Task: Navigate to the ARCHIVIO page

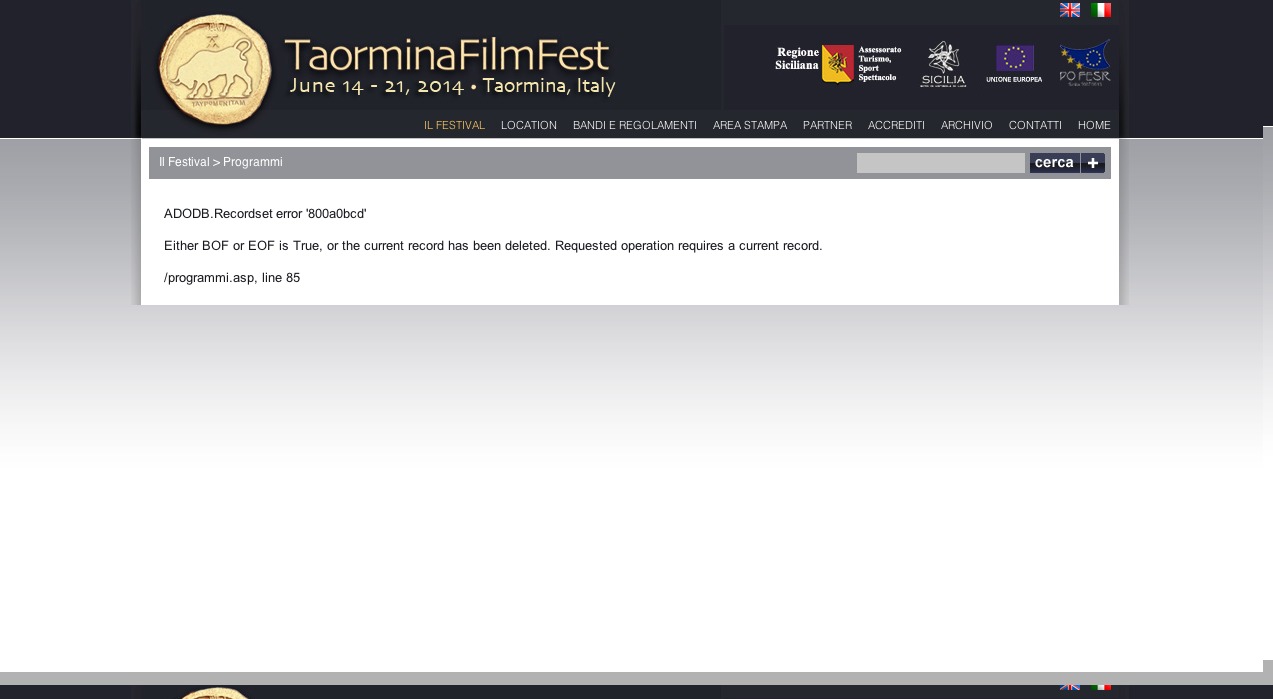Action: [966, 125]
